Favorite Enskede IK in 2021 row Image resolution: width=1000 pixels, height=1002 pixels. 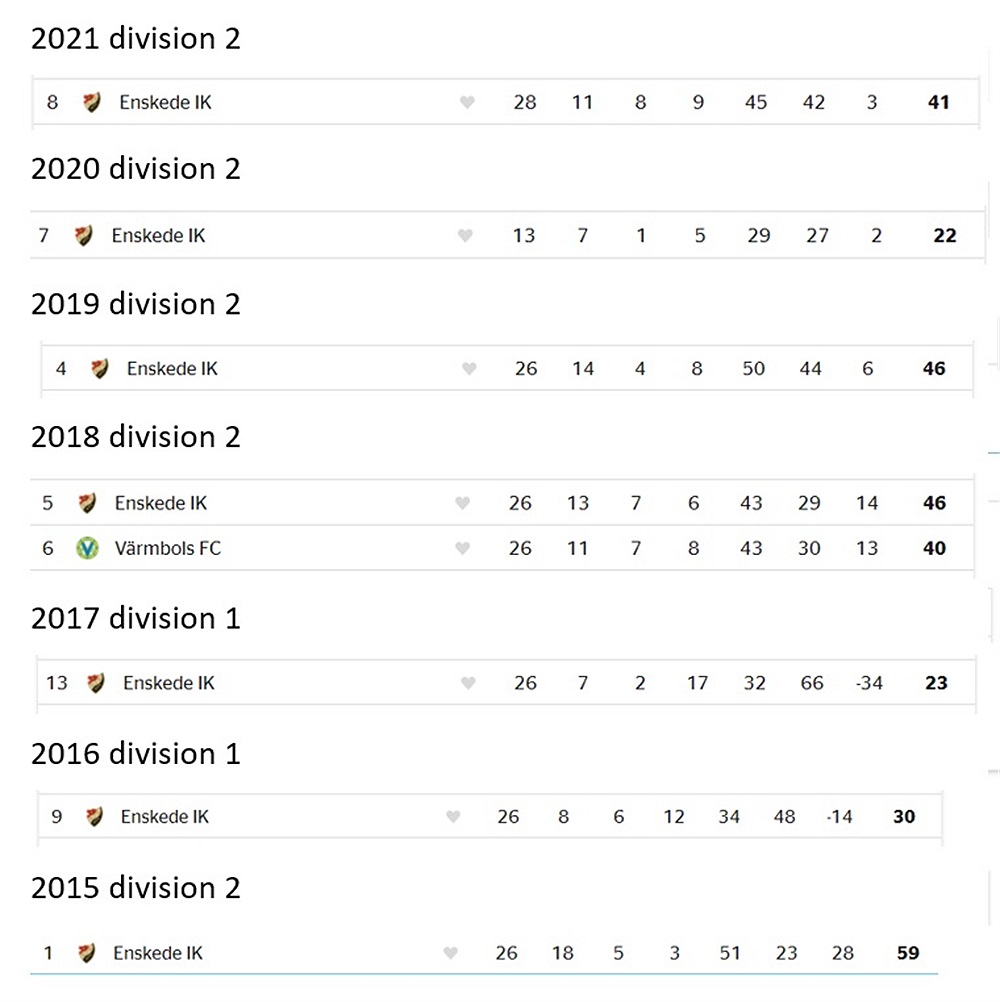pos(467,102)
